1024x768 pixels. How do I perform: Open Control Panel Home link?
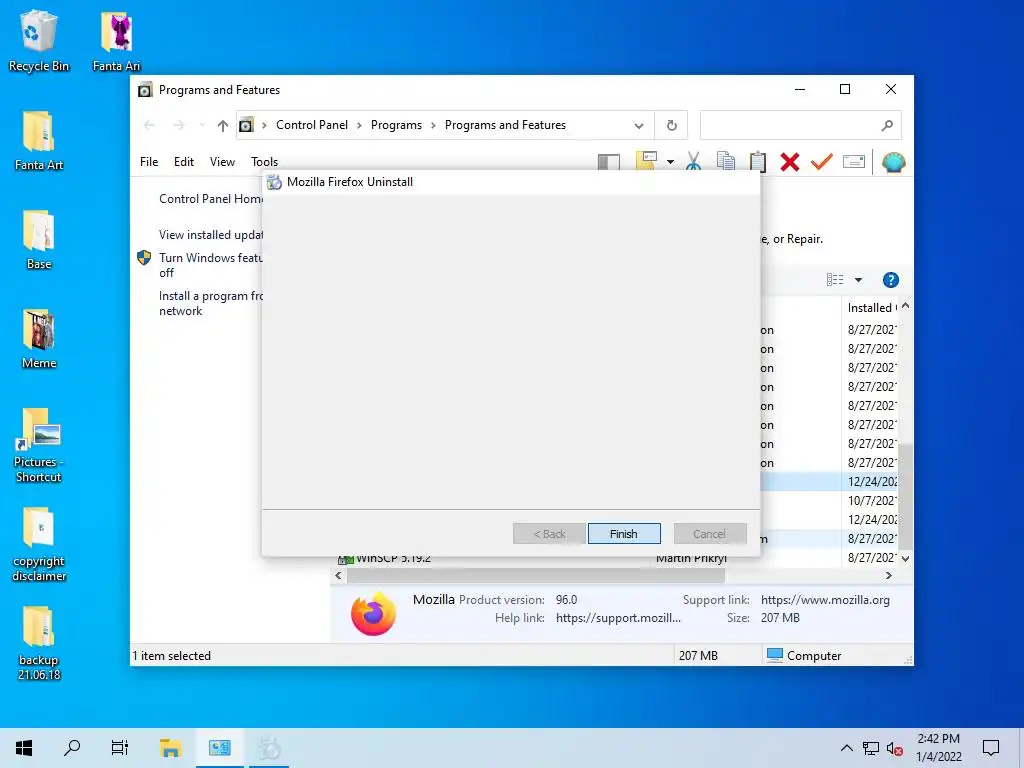pos(211,199)
